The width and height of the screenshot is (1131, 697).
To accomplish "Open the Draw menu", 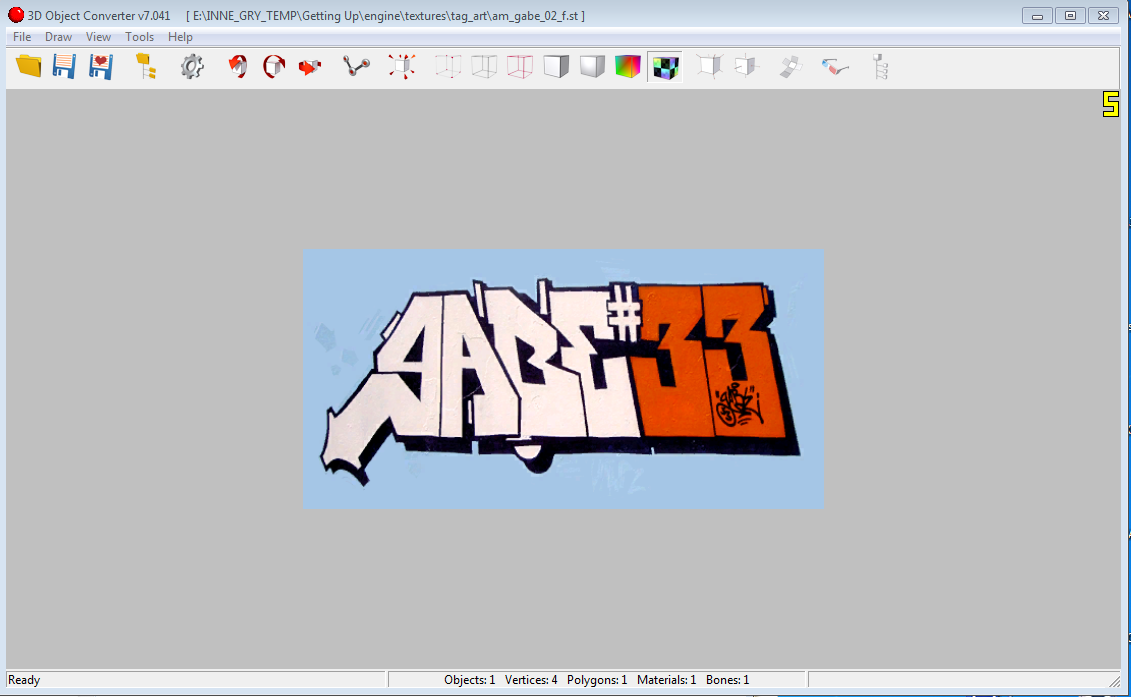I will (59, 37).
